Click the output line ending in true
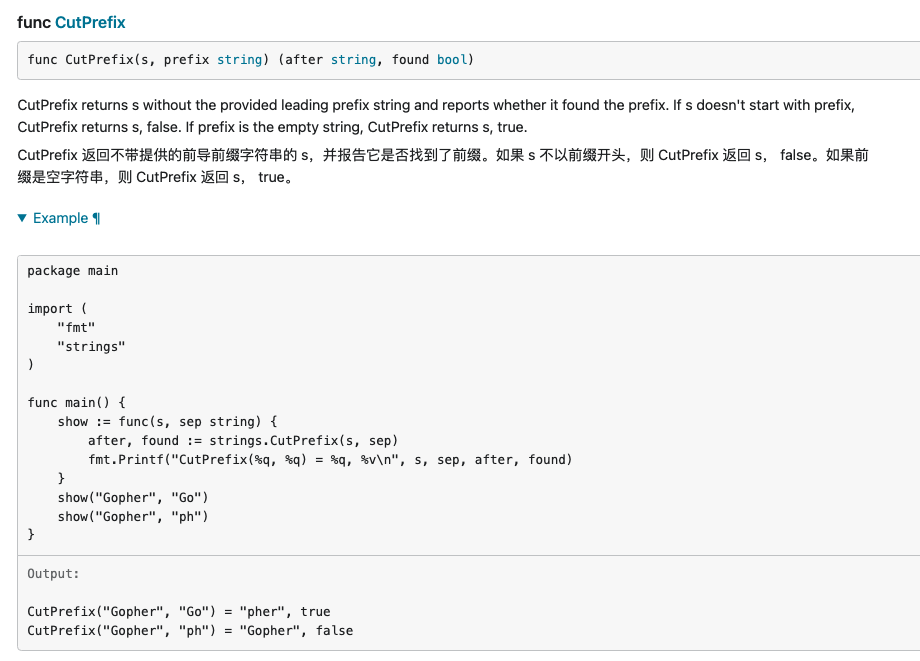The width and height of the screenshot is (920, 661). click(178, 612)
